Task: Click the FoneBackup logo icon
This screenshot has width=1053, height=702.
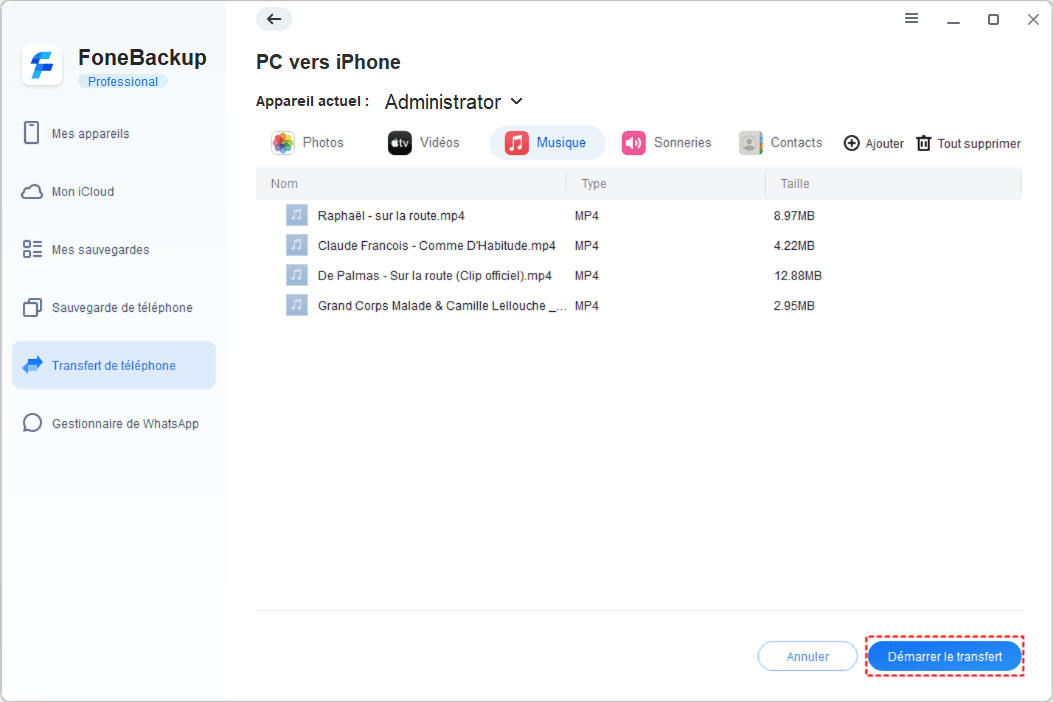Action: 42,66
